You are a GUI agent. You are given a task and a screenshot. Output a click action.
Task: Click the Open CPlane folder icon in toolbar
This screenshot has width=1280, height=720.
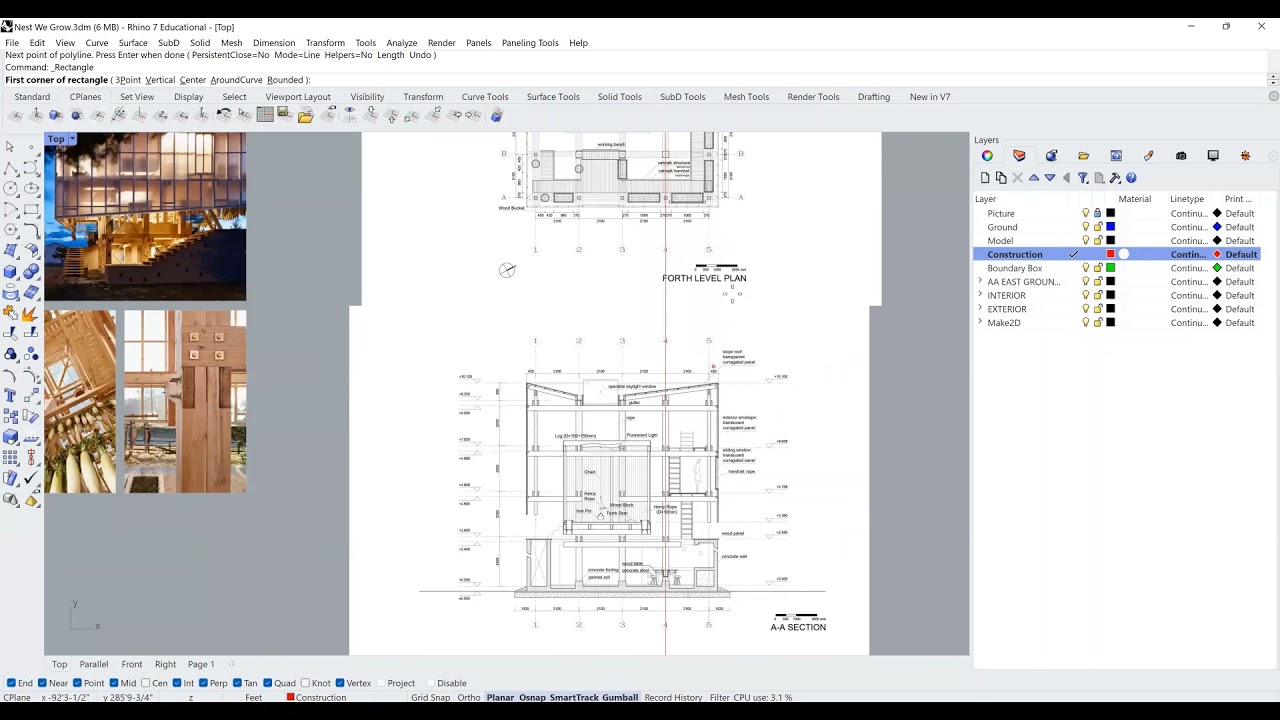pyautogui.click(x=305, y=116)
